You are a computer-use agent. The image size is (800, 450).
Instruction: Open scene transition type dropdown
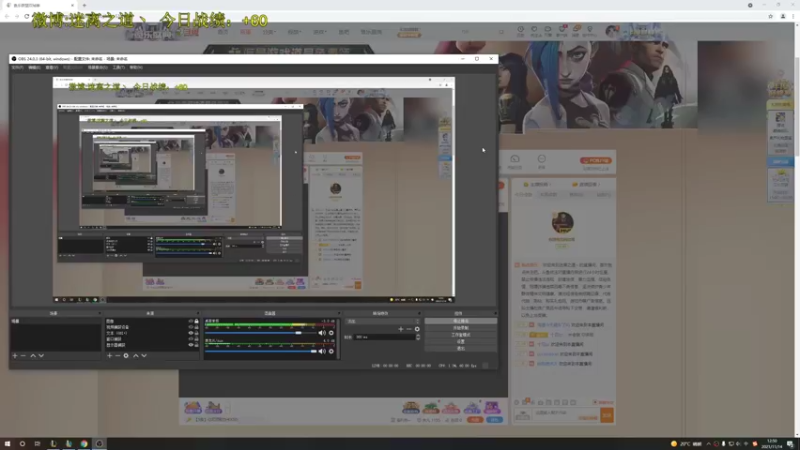[x=383, y=321]
